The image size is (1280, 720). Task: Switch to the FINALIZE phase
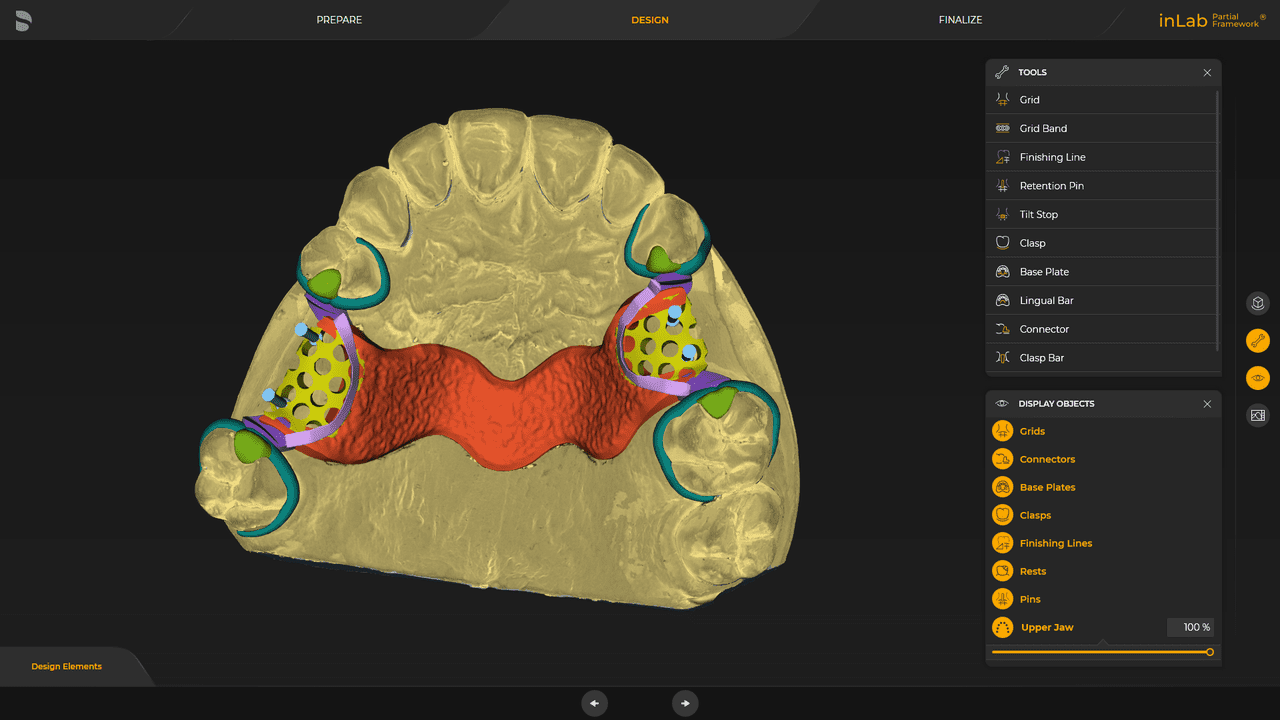point(959,19)
